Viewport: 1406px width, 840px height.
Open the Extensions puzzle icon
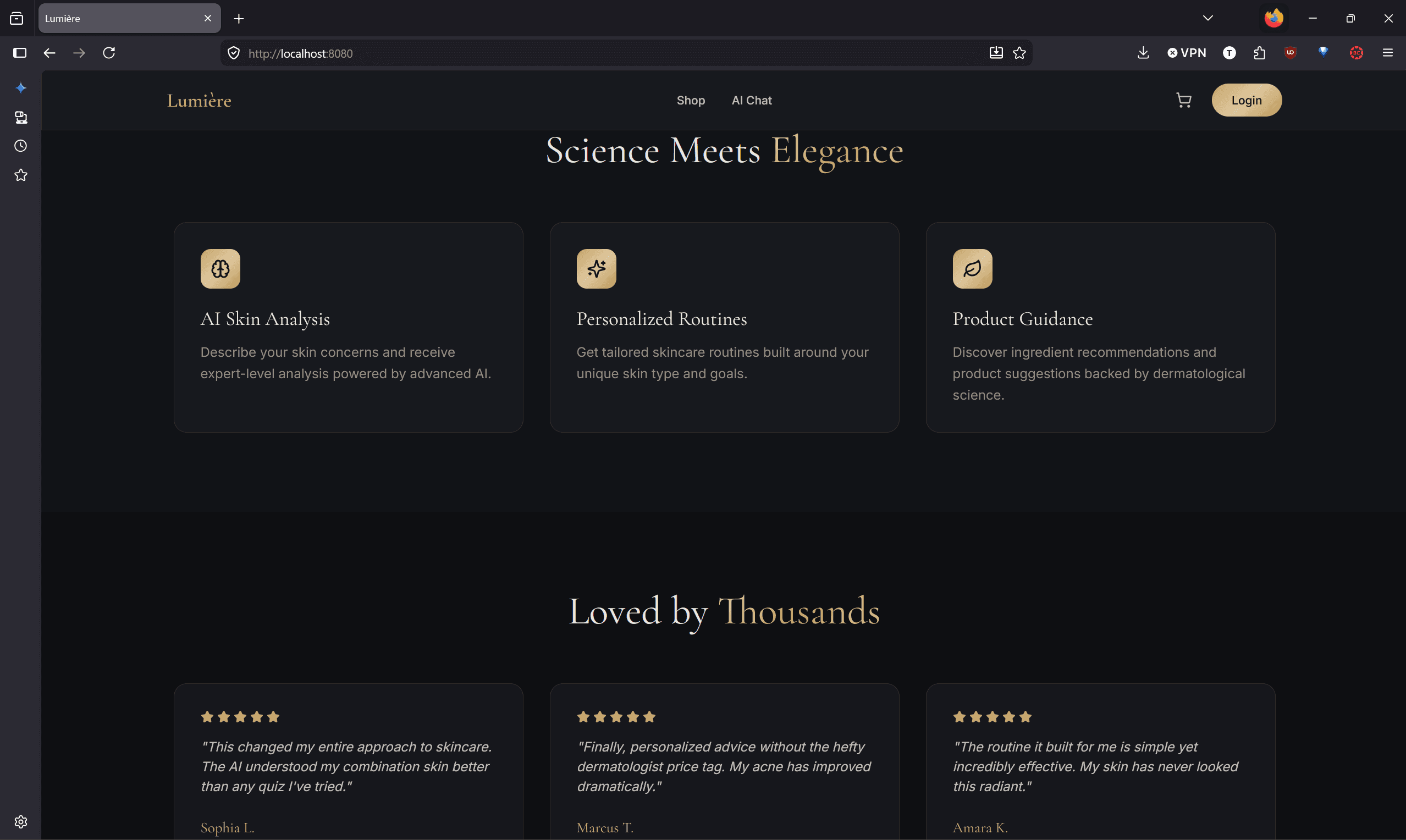click(x=1259, y=53)
